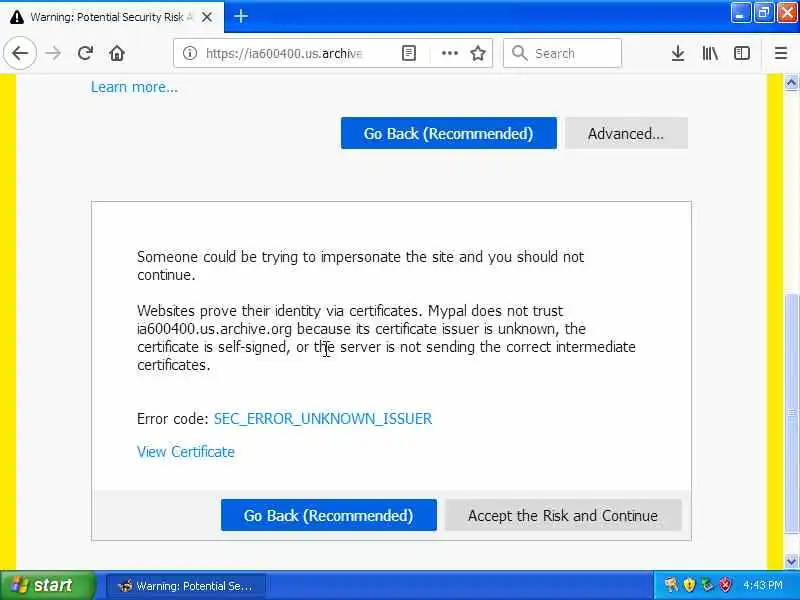Click the Advanced... button
Screen dimensions: 800x600
point(626,133)
